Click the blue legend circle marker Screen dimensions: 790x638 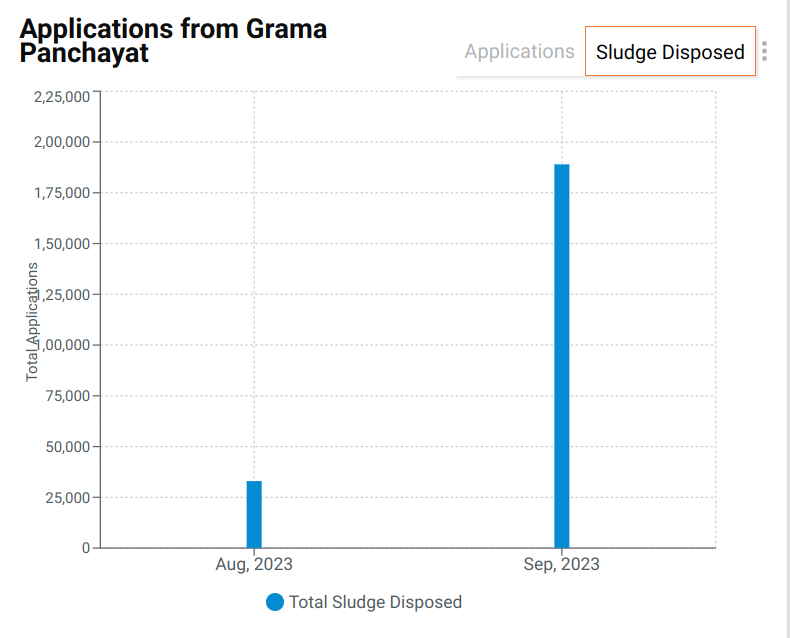[x=275, y=602]
